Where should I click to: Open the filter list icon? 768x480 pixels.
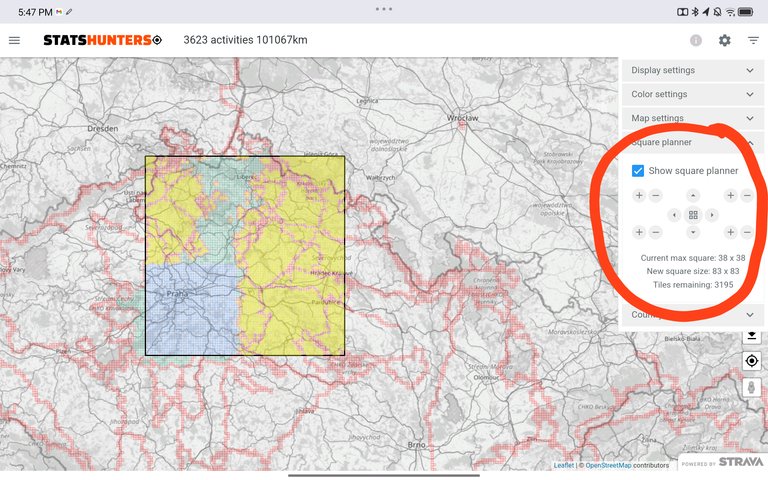753,40
